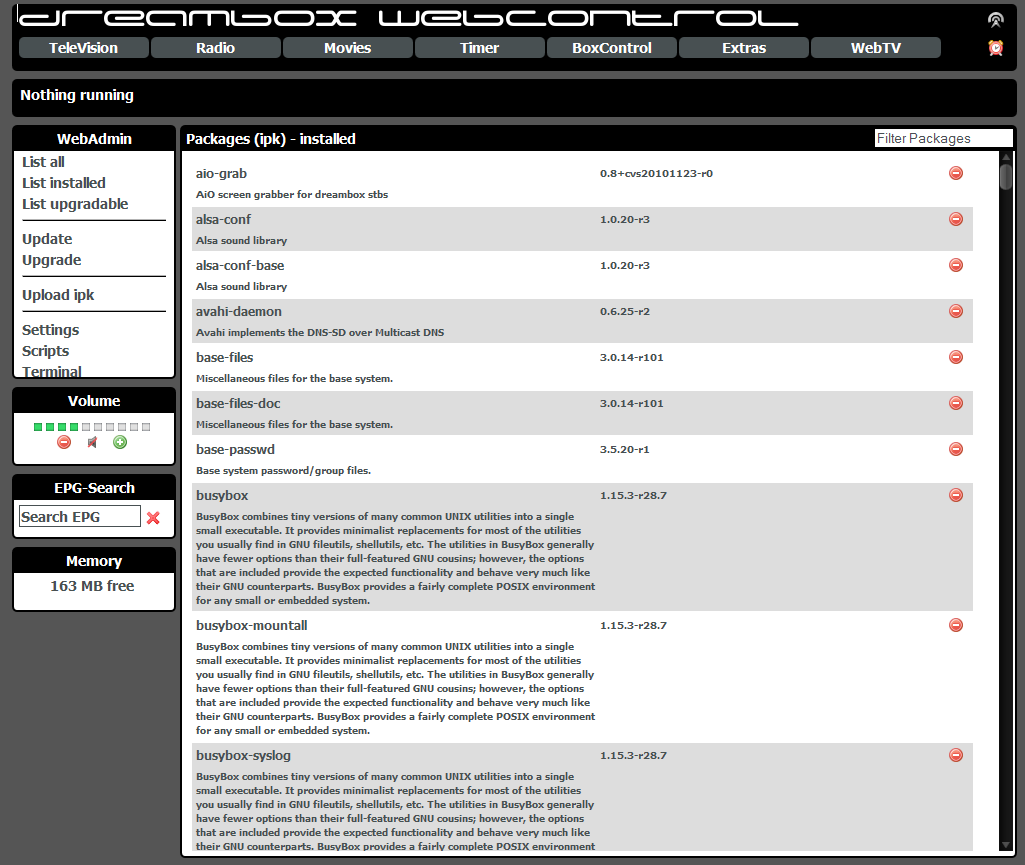Remove the alsa-conf-base package
The width and height of the screenshot is (1025, 865).
[956, 265]
